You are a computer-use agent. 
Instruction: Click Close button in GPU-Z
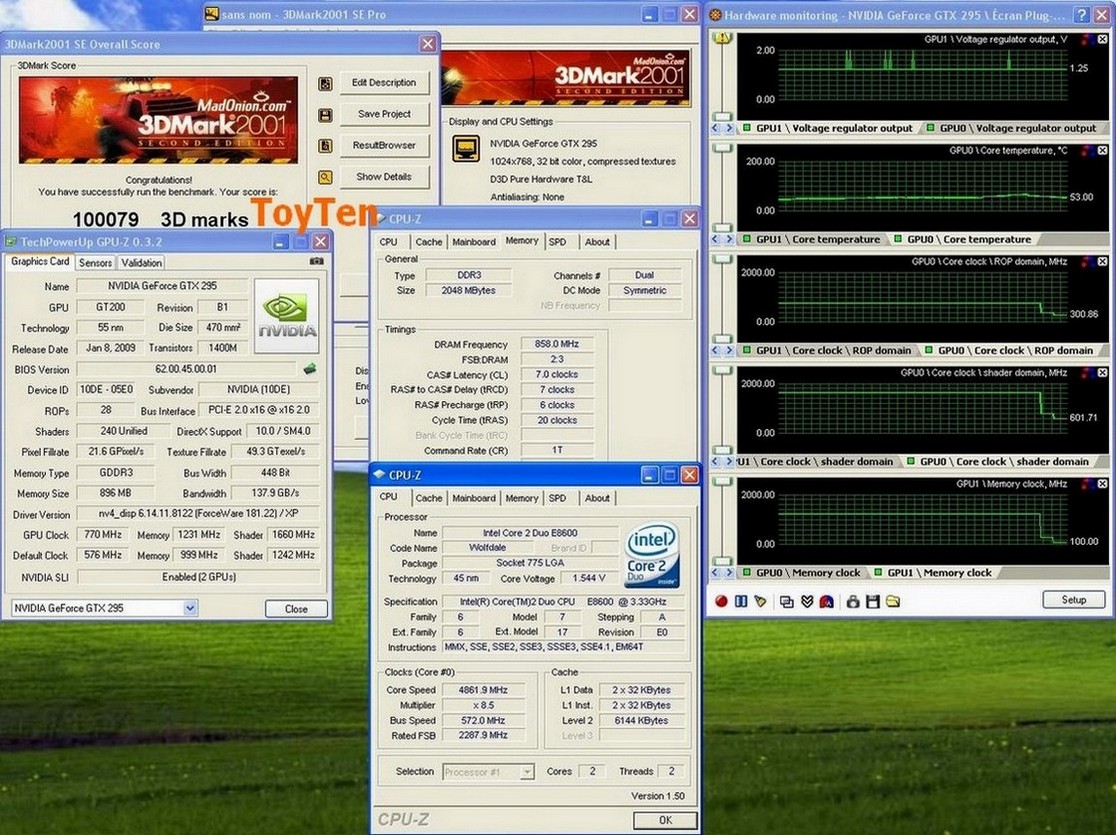click(x=296, y=609)
